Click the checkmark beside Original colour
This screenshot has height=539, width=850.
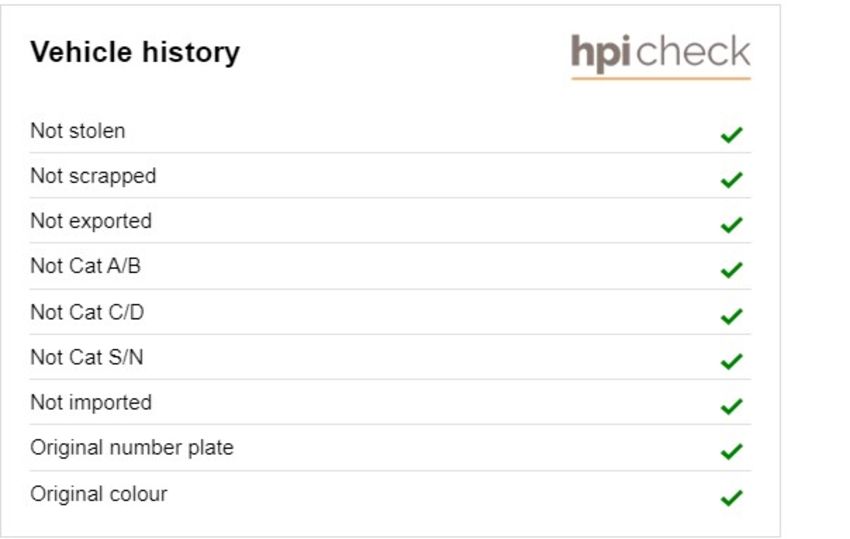pyautogui.click(x=731, y=497)
